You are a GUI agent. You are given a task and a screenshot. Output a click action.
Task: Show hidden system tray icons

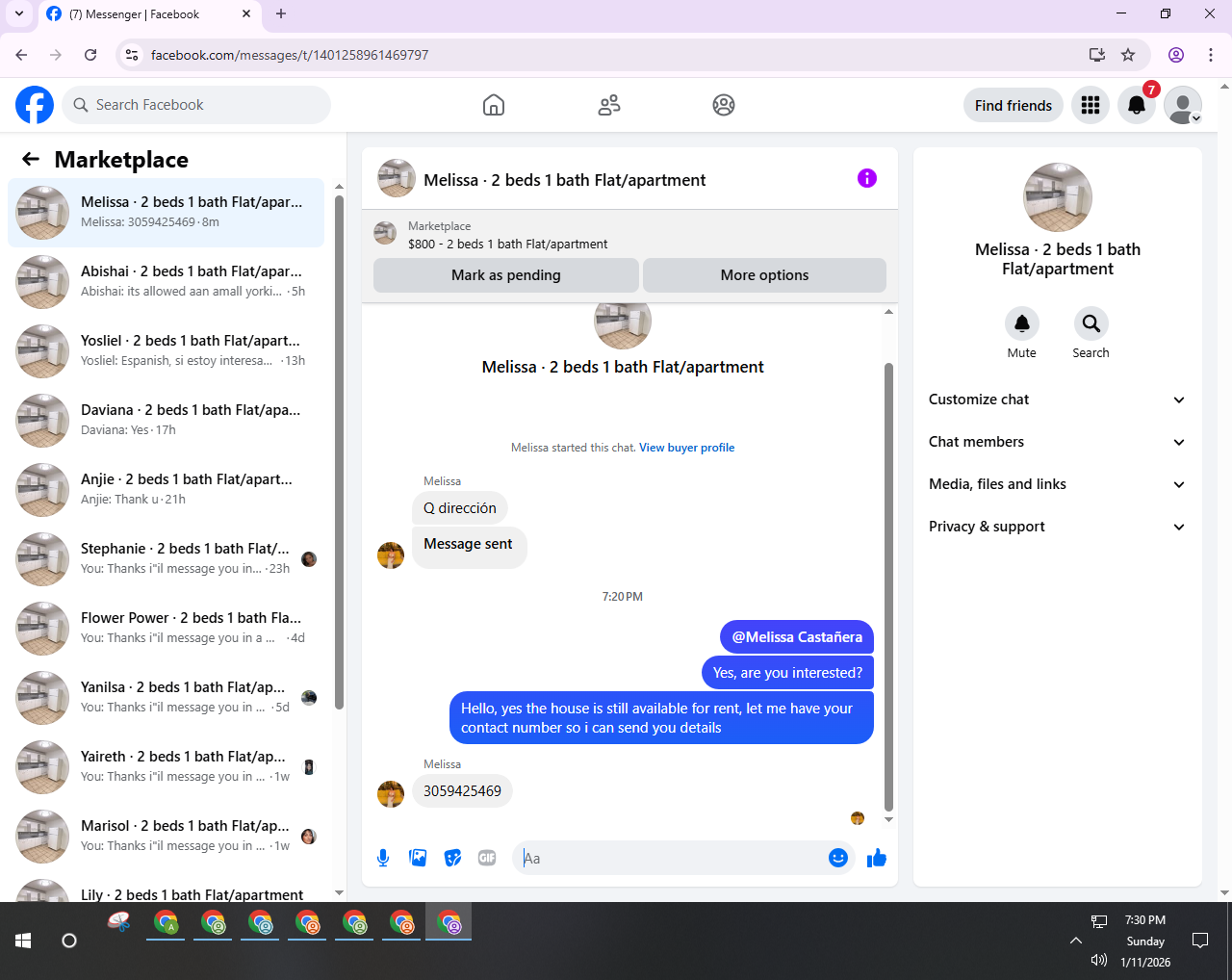1076,941
